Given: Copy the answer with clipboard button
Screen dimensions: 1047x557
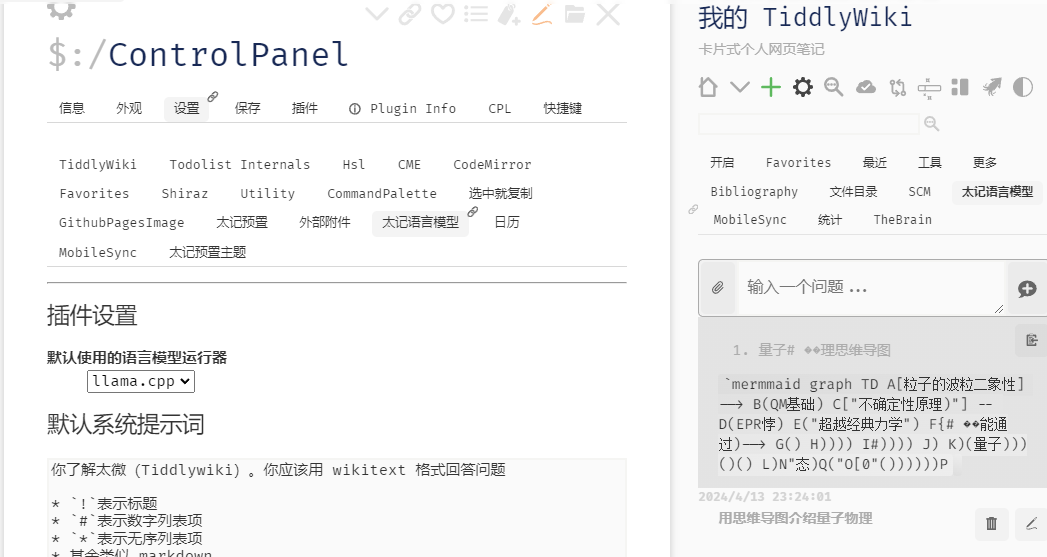Looking at the screenshot, I should pos(1031,341).
